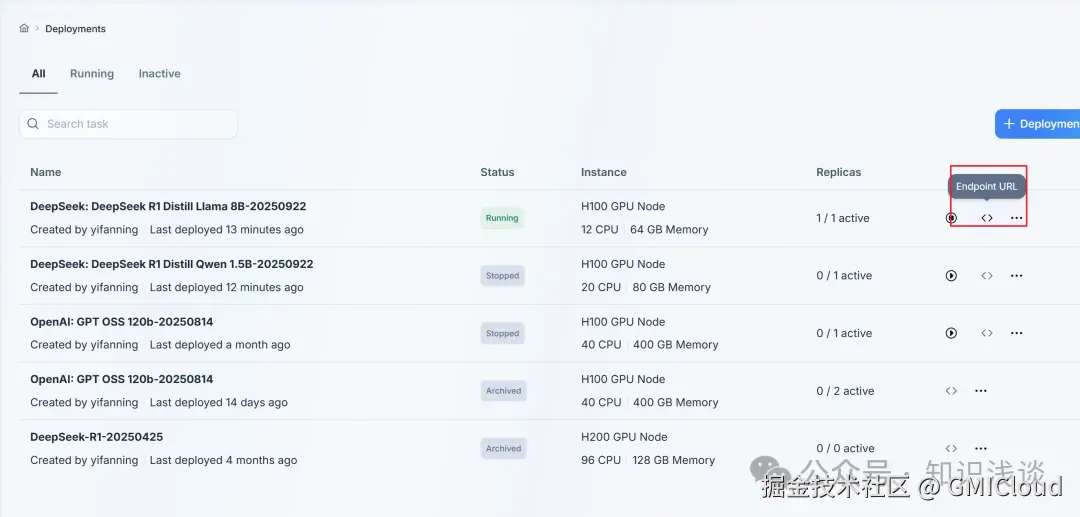Stop the DeepSeek R1 Distill Llama 8B deployment
This screenshot has width=1080, height=517.
pos(951,218)
